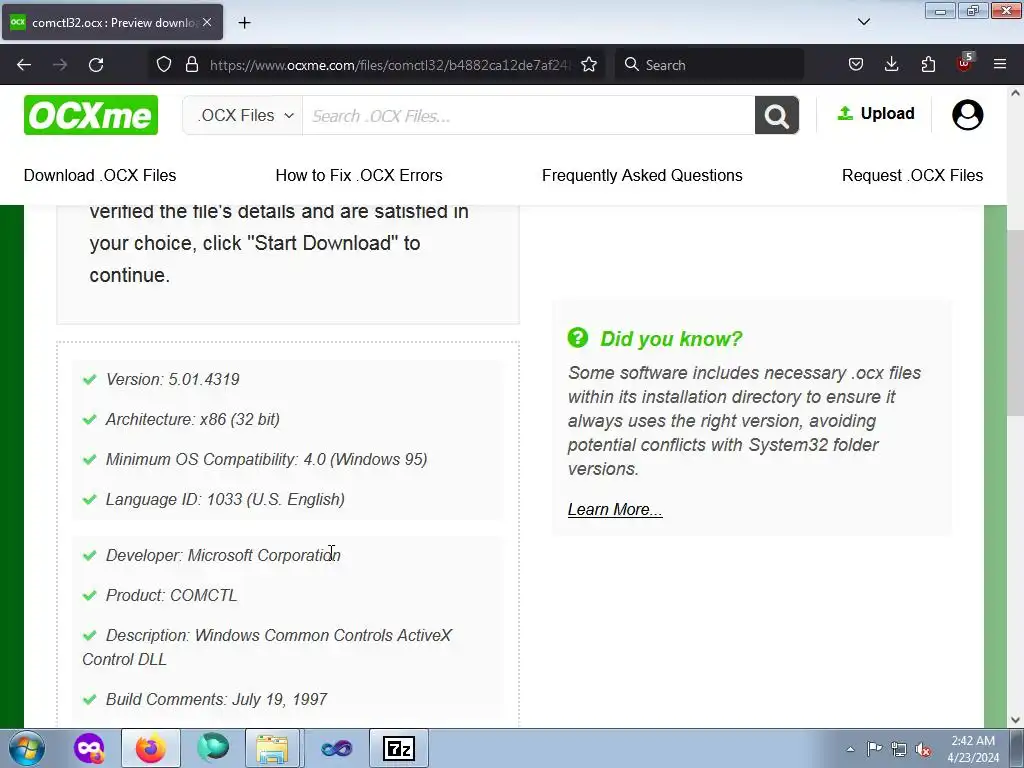Click Description: Windows Common Controls ActiveX text
This screenshot has height=768, width=1024.
[279, 635]
